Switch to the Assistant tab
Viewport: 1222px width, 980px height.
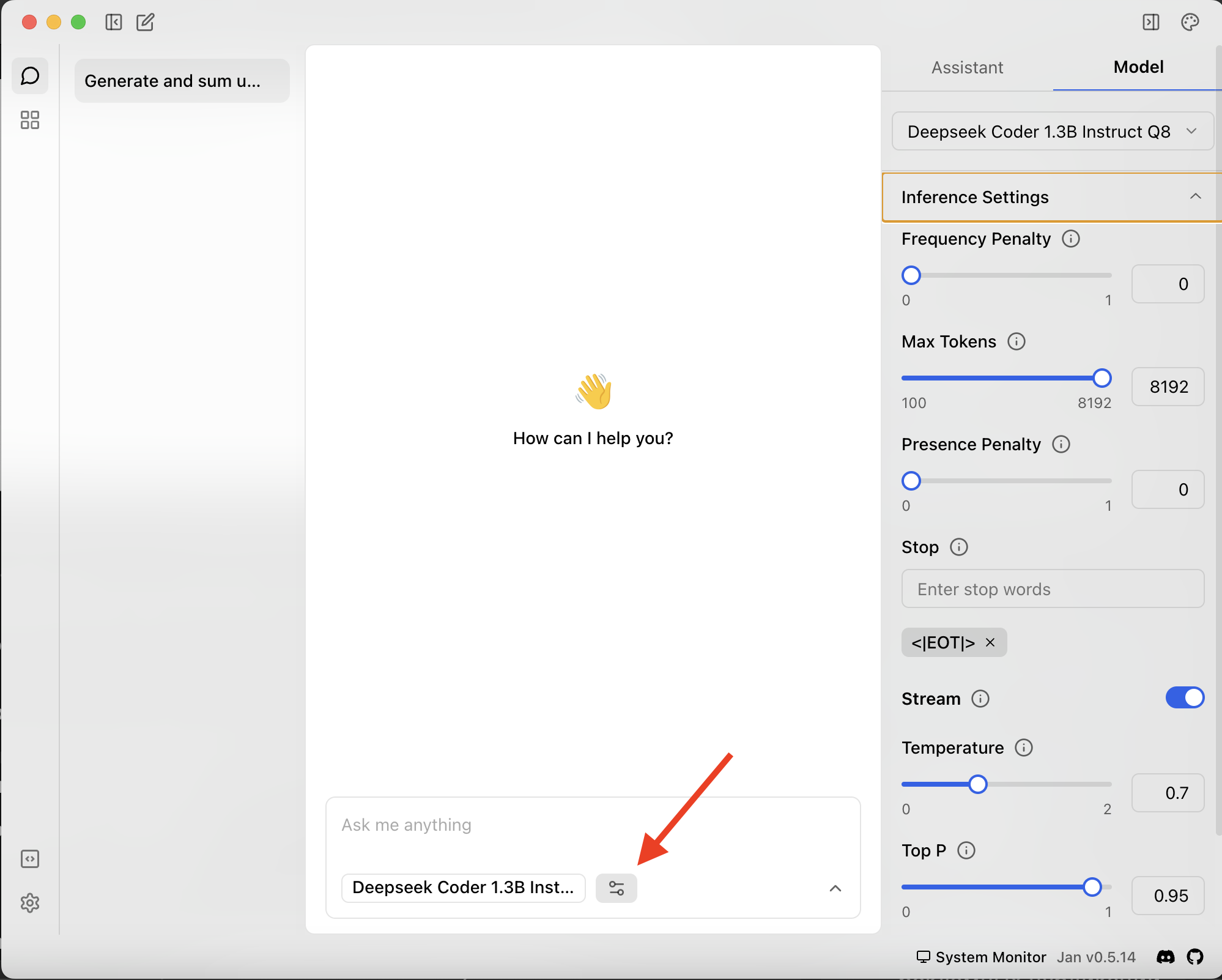click(967, 67)
